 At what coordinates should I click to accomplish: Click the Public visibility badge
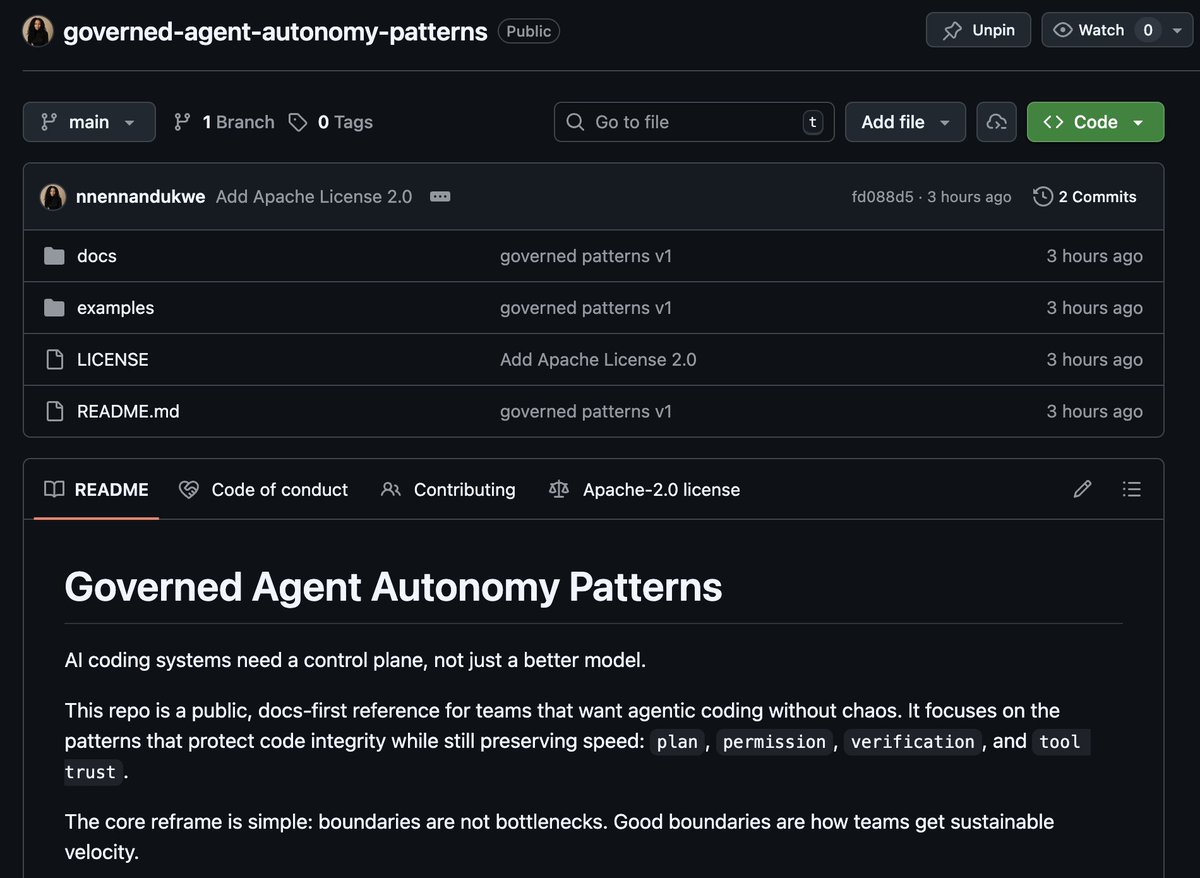tap(529, 31)
